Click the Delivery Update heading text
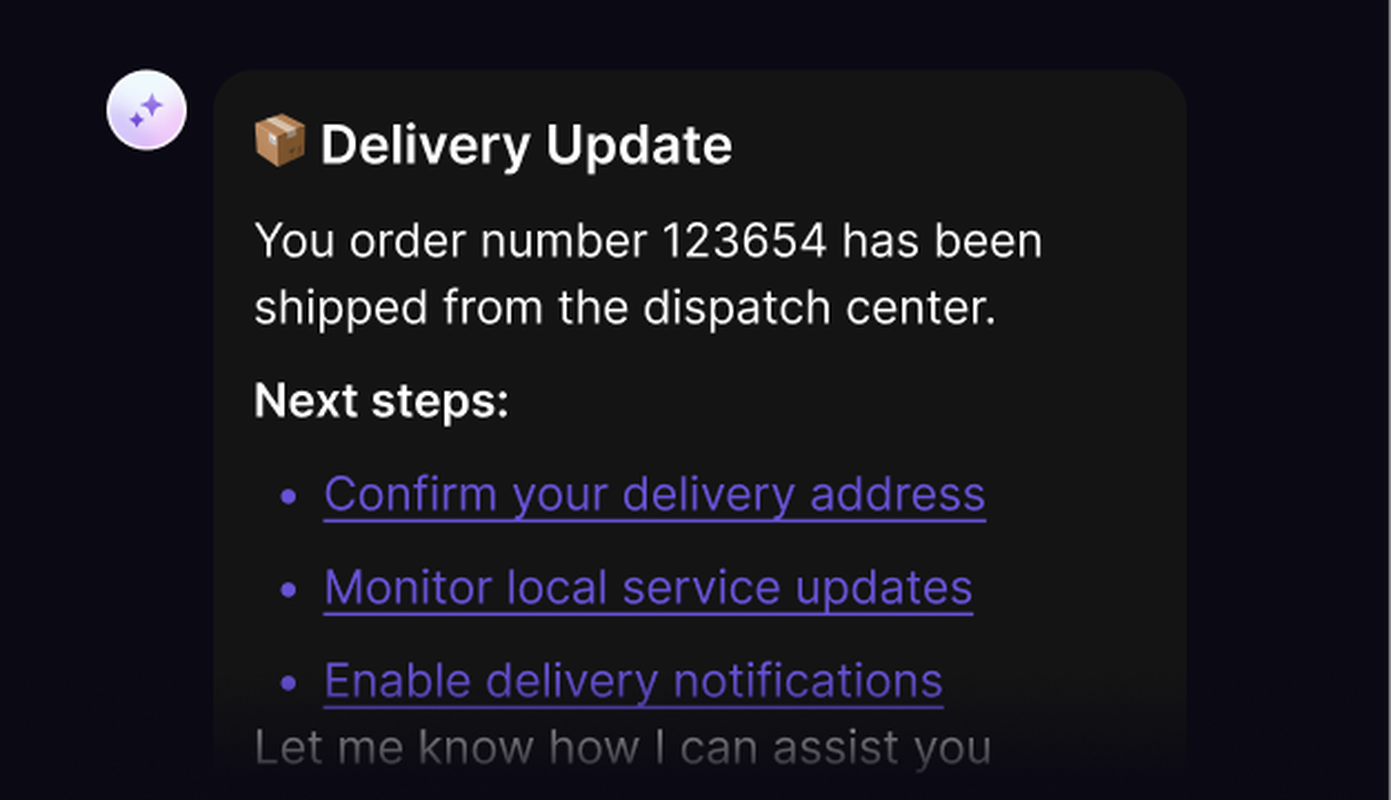 tap(526, 145)
